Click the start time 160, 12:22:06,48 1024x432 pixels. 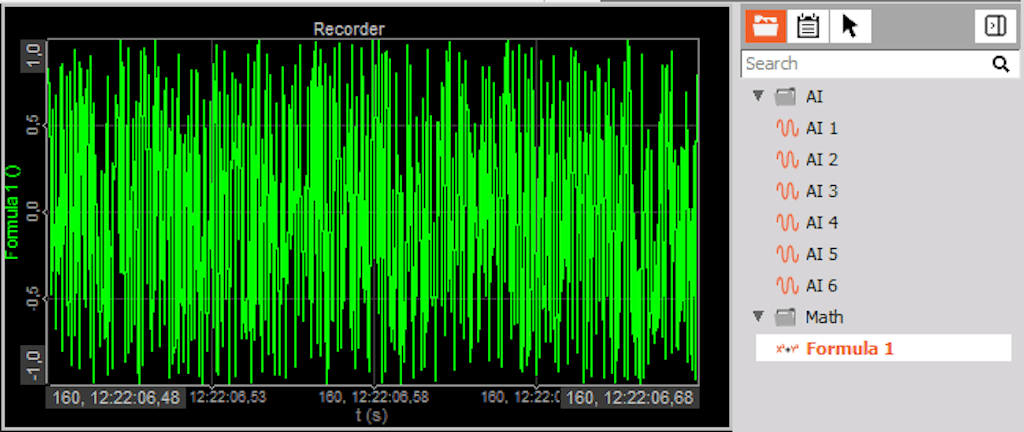click(x=116, y=398)
